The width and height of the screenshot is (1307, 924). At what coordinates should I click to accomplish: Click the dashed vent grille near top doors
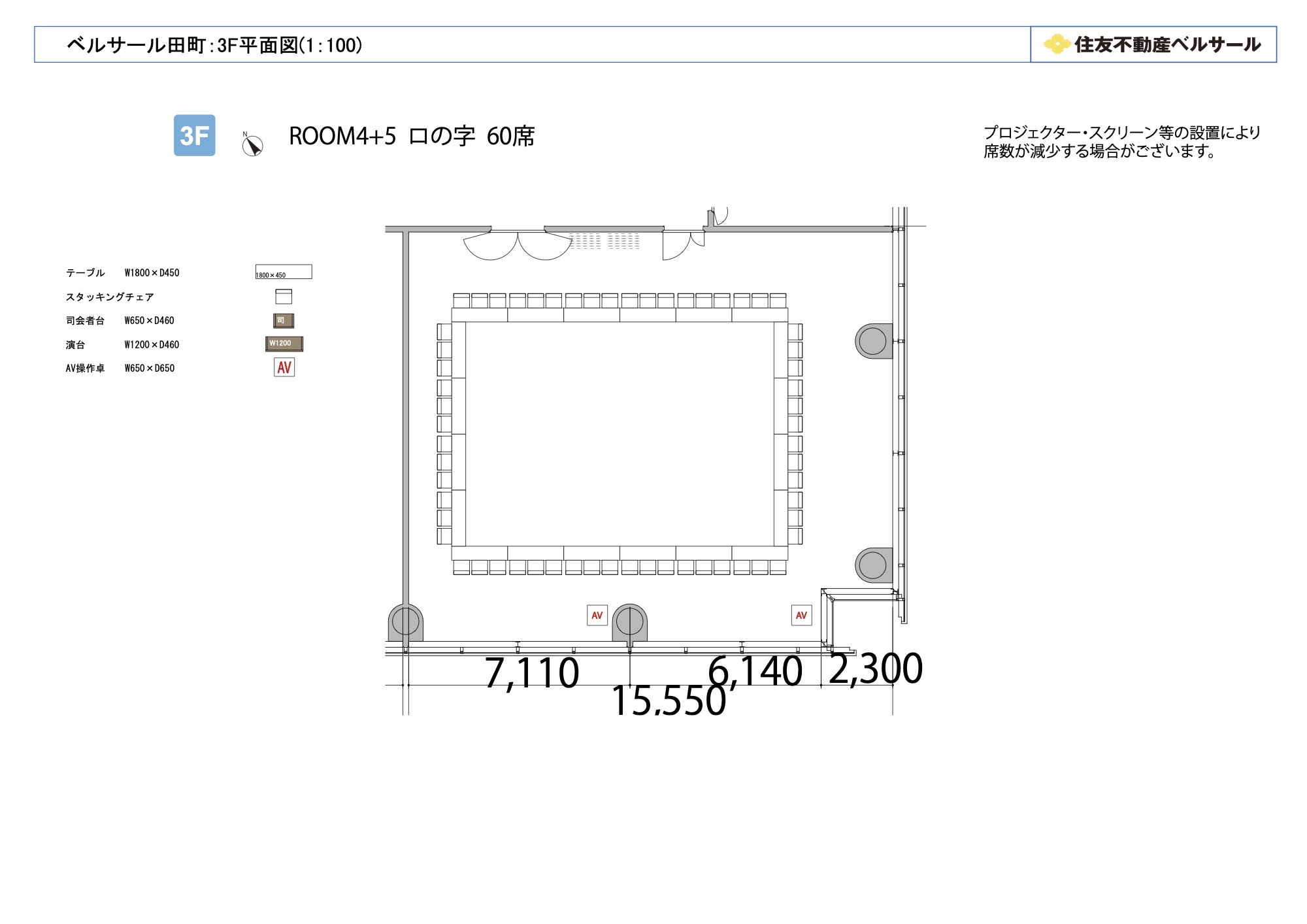604,241
